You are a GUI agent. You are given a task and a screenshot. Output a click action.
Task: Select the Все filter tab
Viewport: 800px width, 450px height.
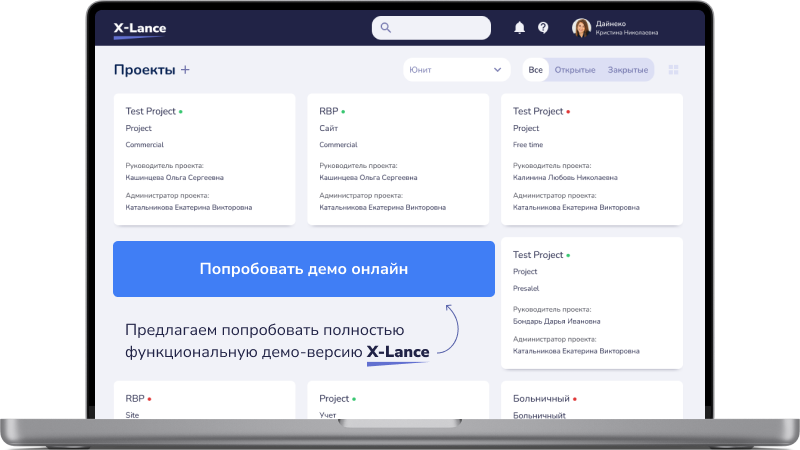tap(535, 70)
